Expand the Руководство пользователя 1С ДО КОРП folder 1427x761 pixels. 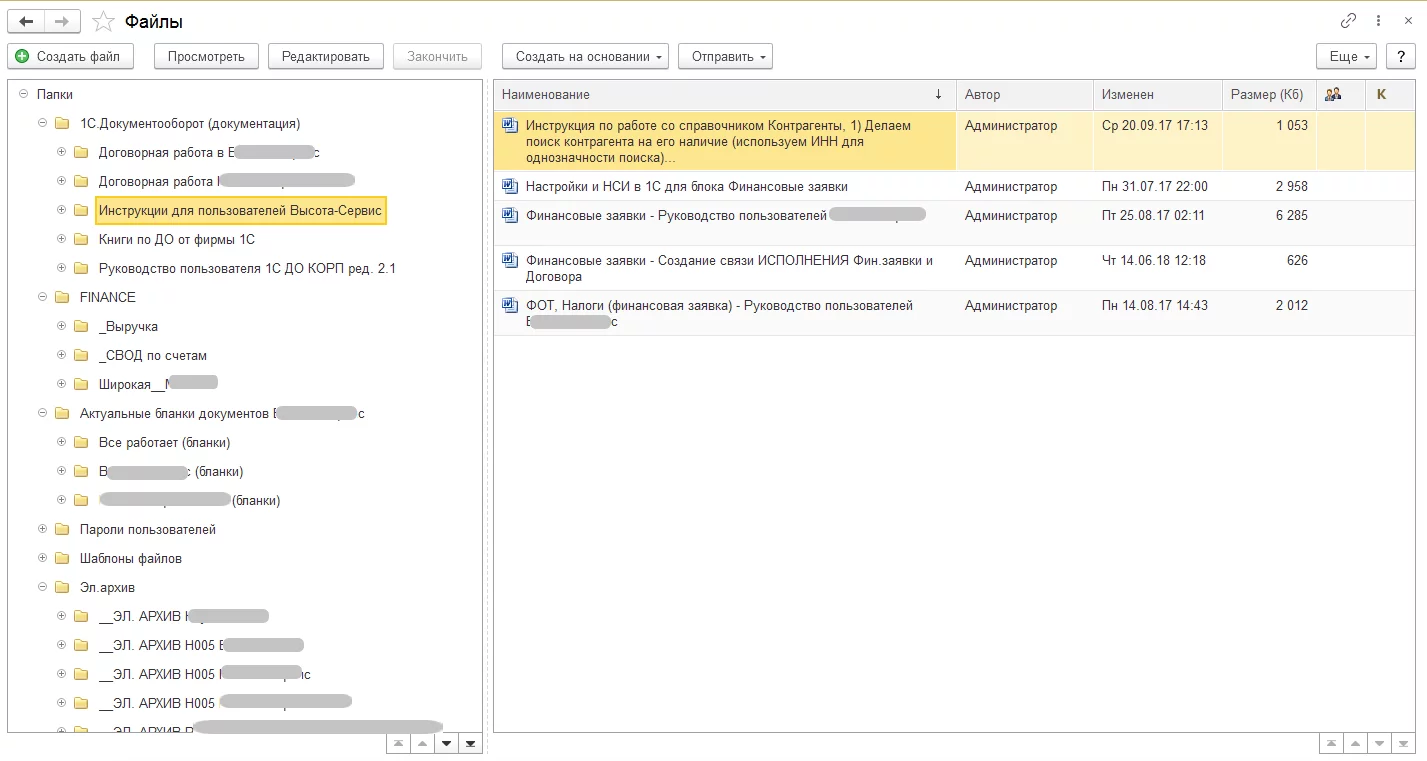[61, 268]
